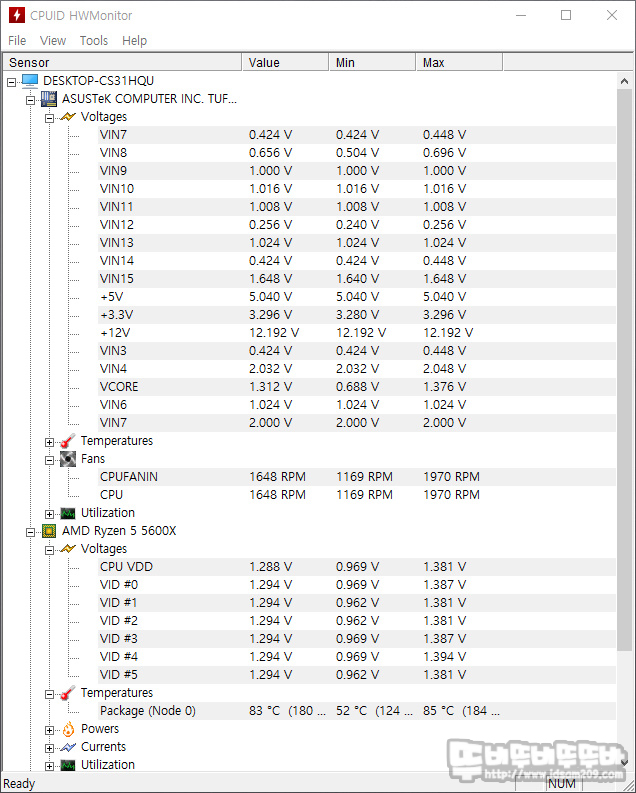Select the VID #0 row

point(357,585)
